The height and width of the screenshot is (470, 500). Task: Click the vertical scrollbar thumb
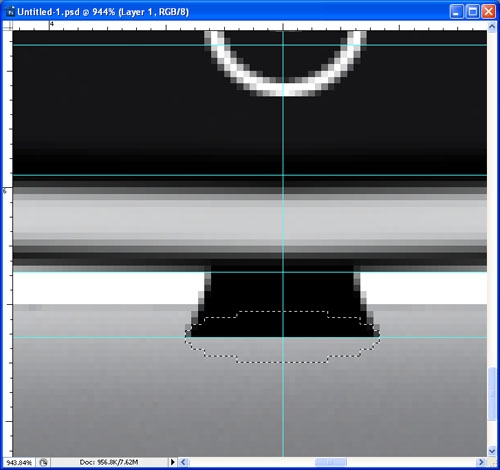tap(492, 394)
